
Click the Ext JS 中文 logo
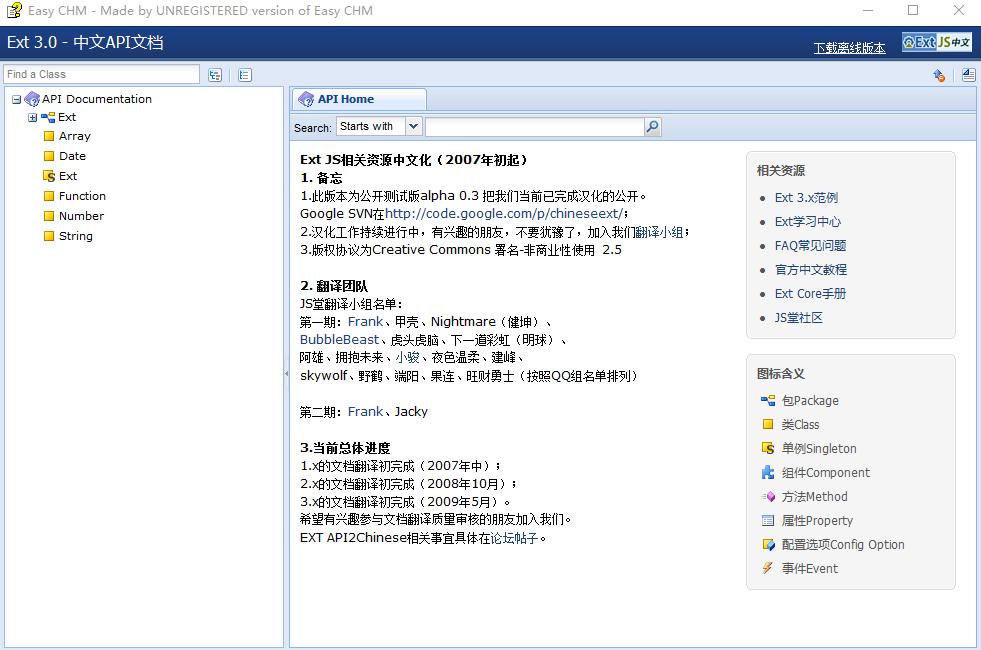click(936, 42)
